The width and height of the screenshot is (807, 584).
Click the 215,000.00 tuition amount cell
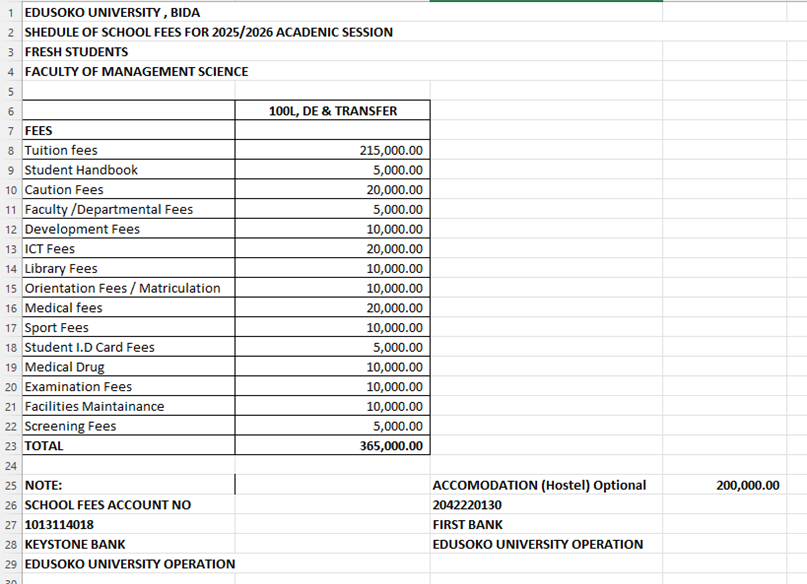click(x=390, y=150)
